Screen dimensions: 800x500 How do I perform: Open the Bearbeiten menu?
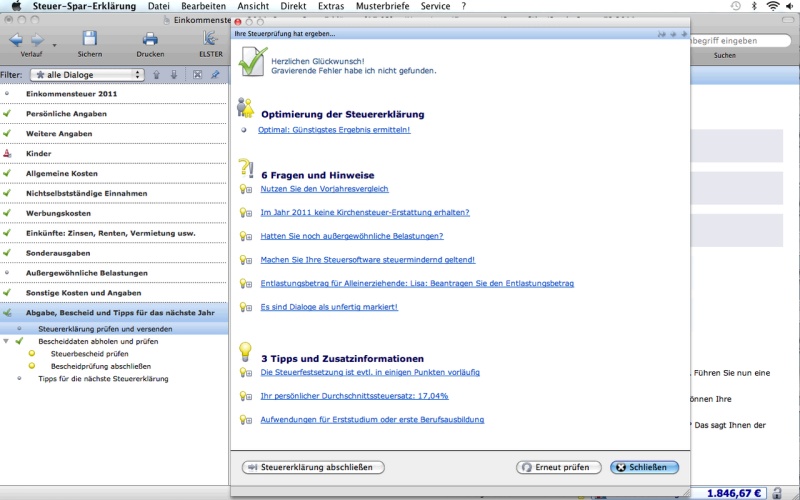coord(204,6)
